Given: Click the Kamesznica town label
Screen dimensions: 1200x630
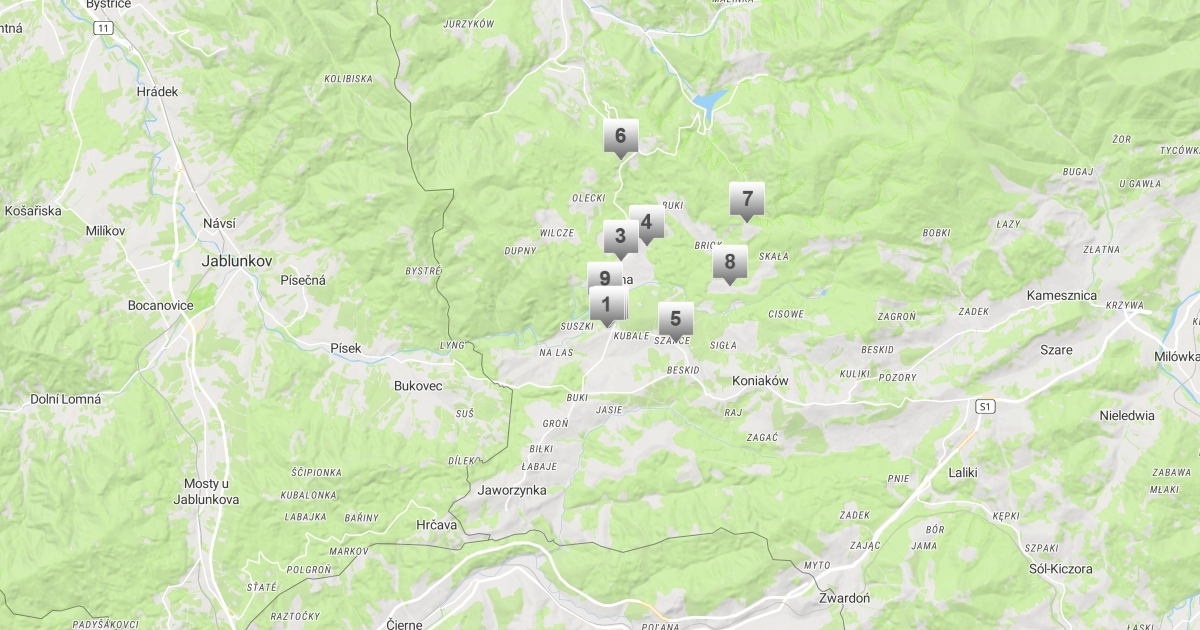Looking at the screenshot, I should point(1062,296).
